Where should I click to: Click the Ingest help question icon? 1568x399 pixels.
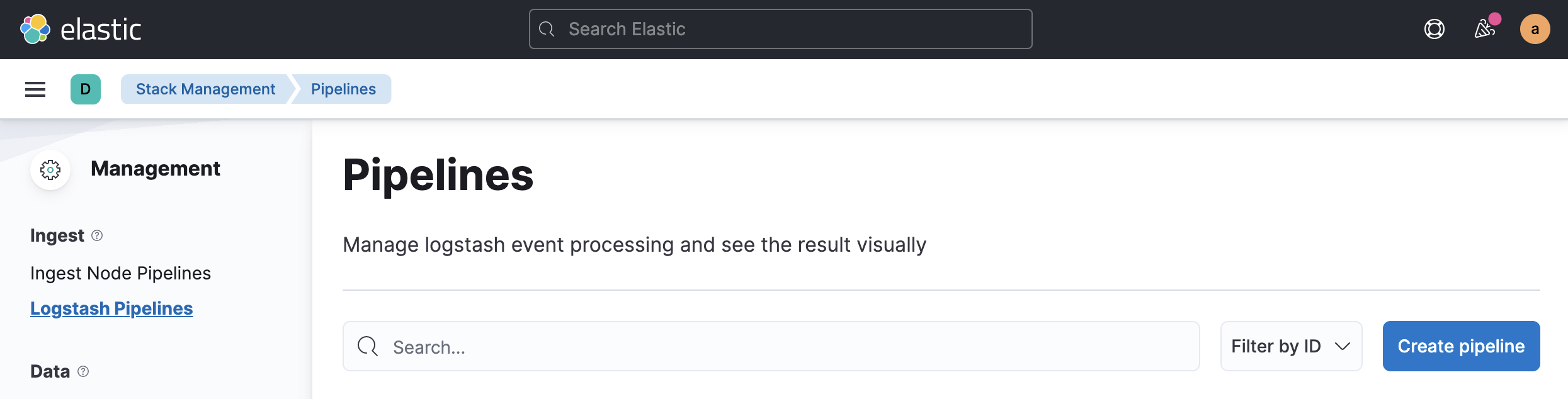click(x=97, y=235)
